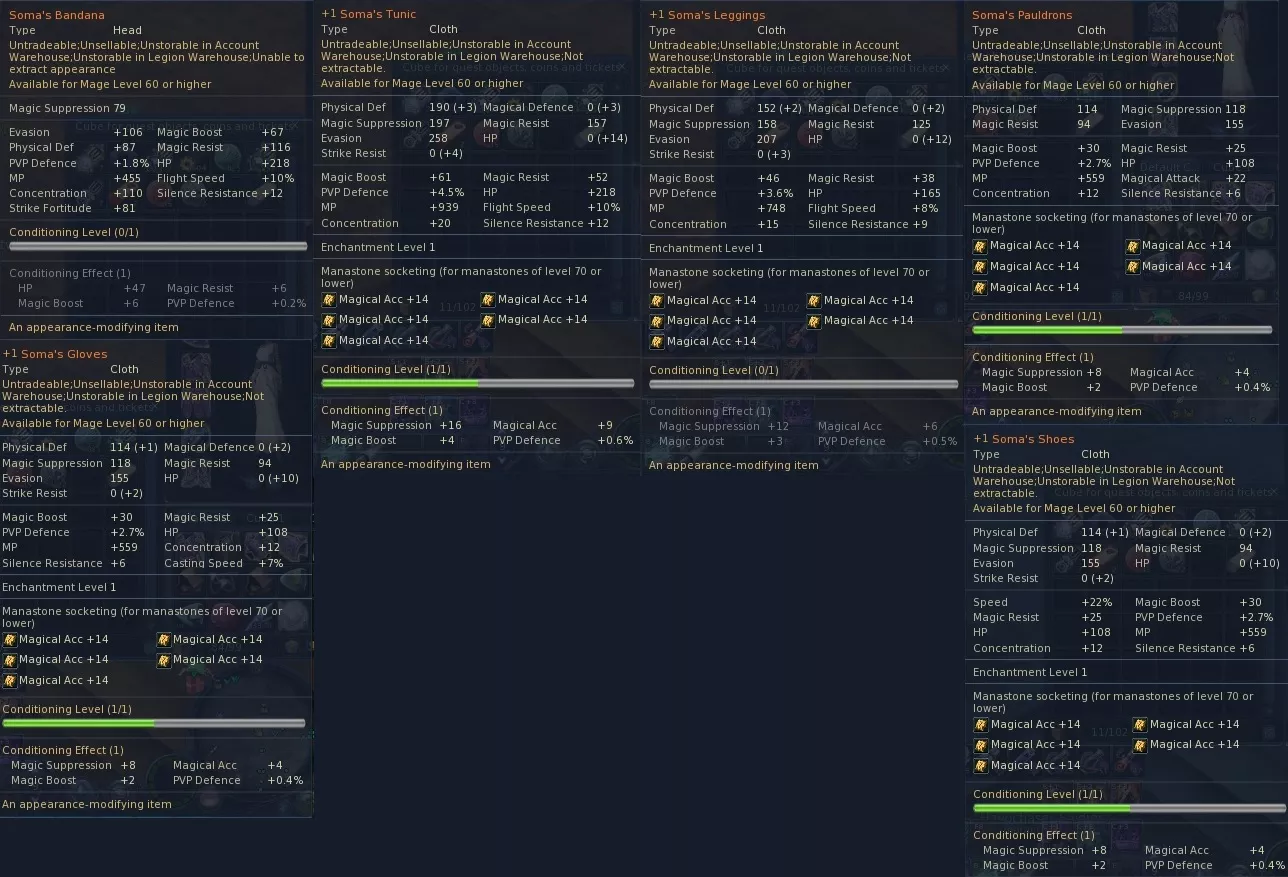This screenshot has height=877, width=1288.
Task: Click the "+1 Soma's Gloves" item title
Action: pos(54,354)
